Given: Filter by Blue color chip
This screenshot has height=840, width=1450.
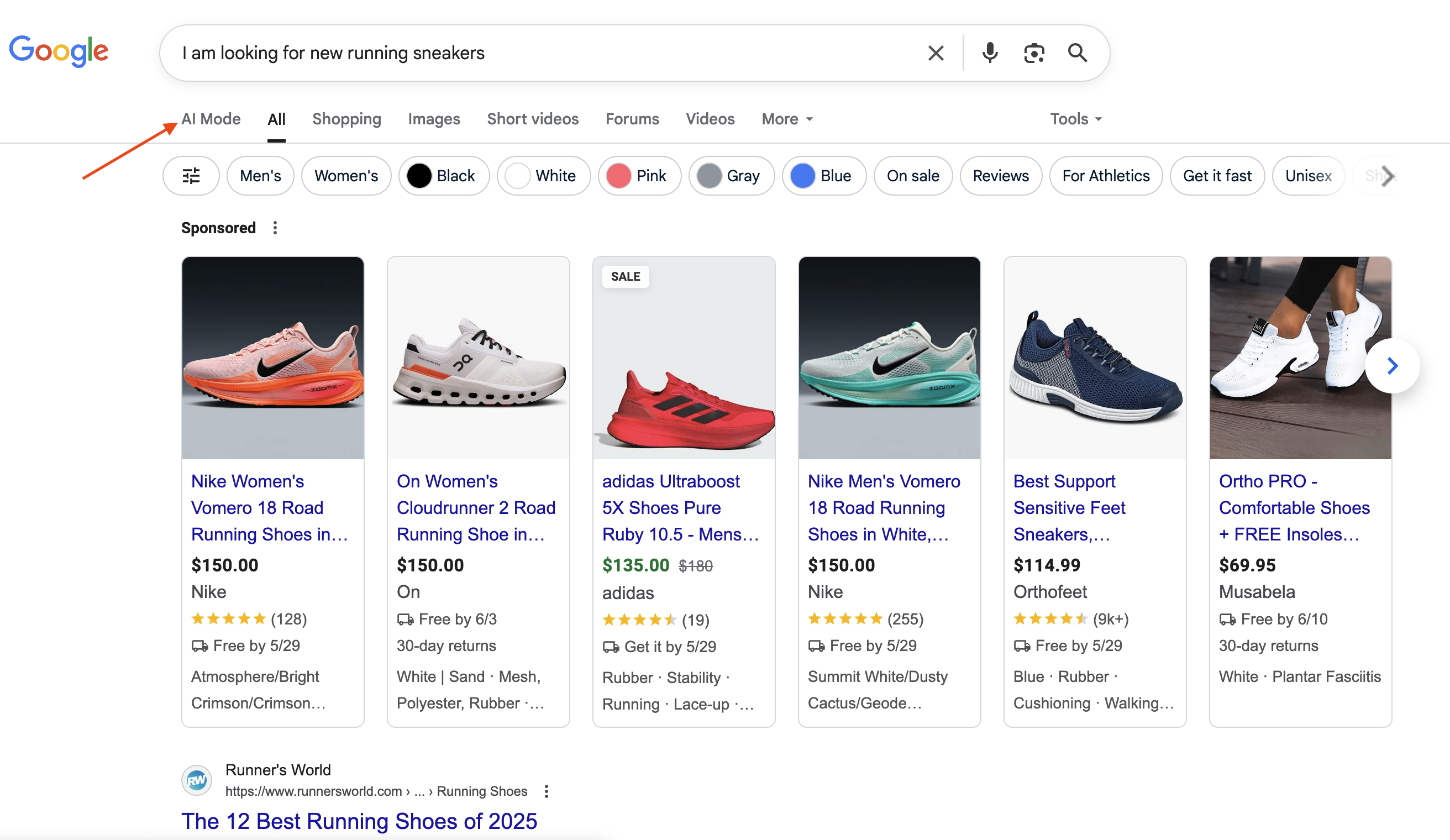Looking at the screenshot, I should pos(824,176).
